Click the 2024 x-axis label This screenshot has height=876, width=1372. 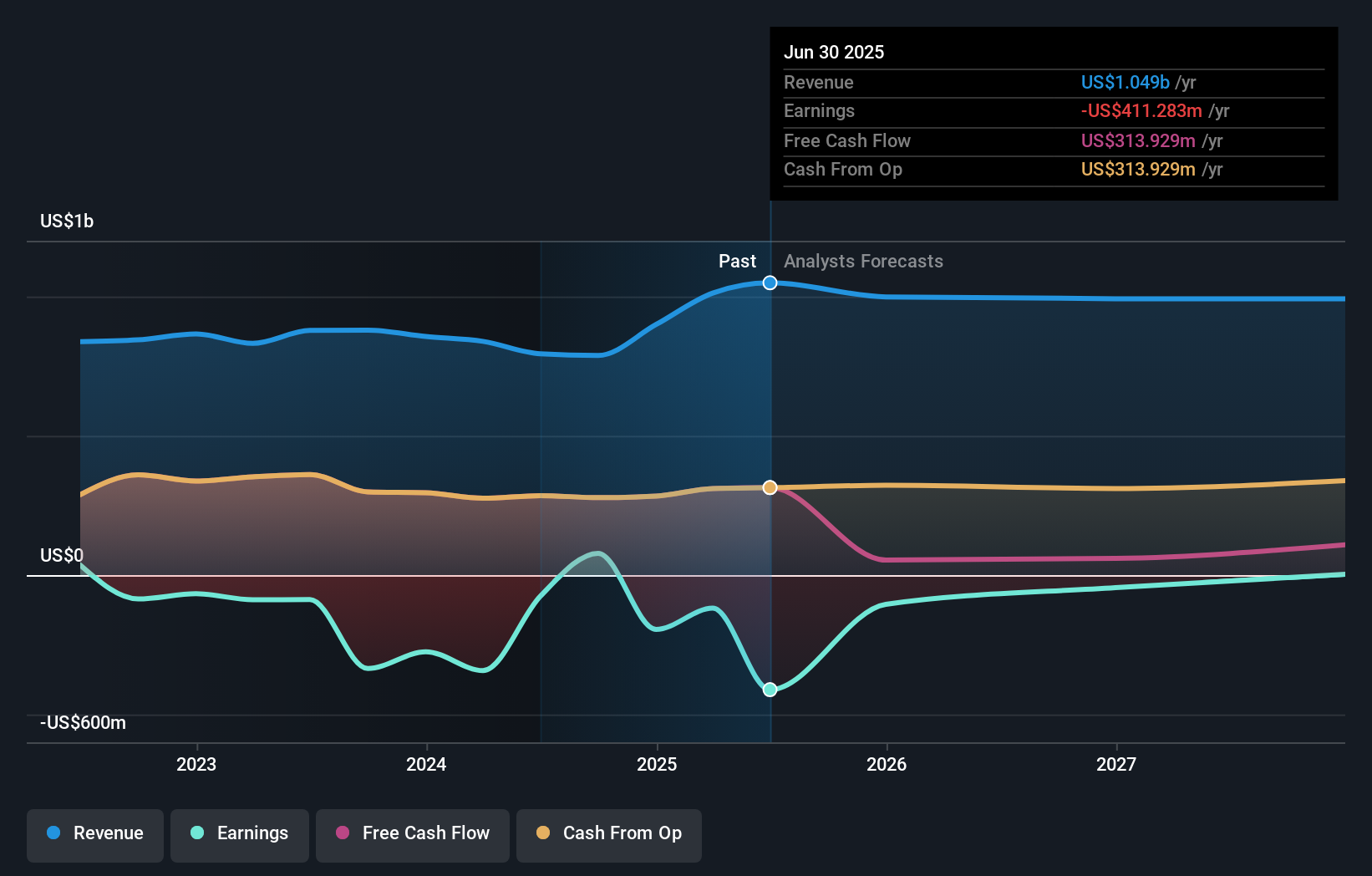point(426,764)
